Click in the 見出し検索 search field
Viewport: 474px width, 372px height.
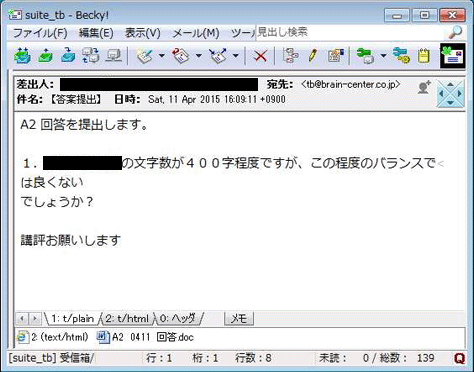point(350,32)
